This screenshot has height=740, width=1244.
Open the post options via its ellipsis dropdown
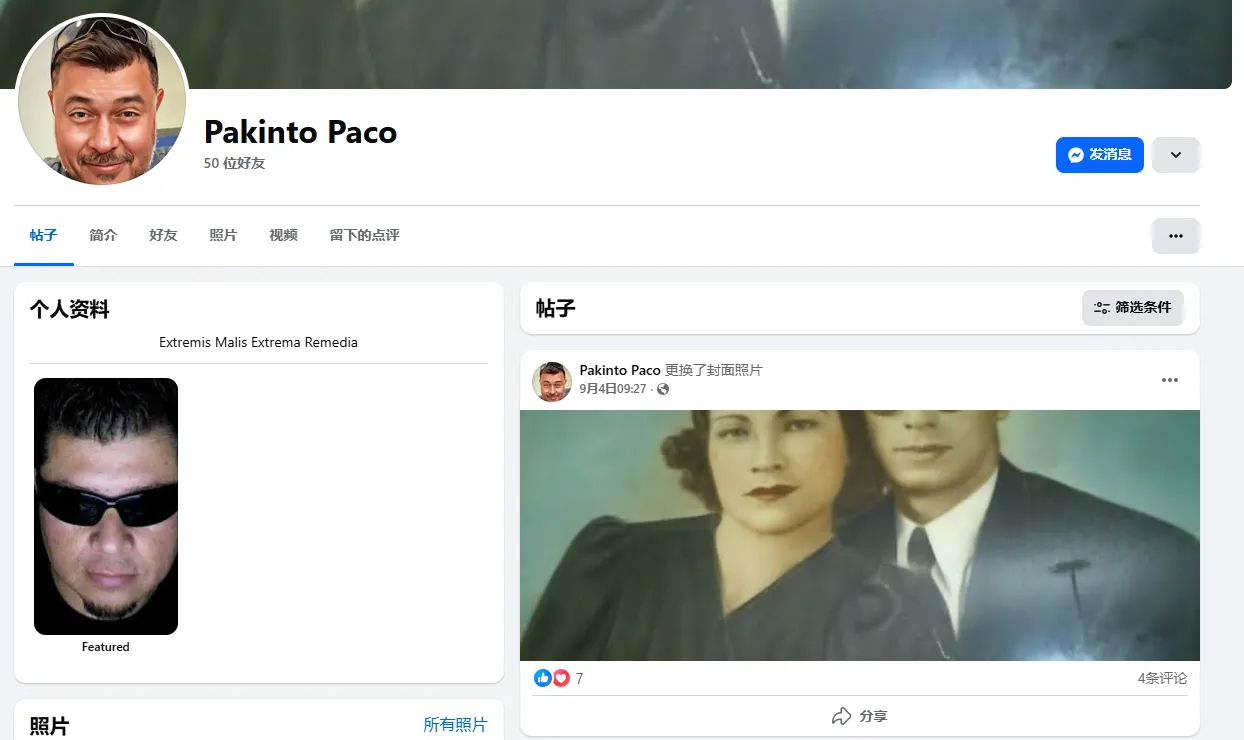tap(1169, 380)
